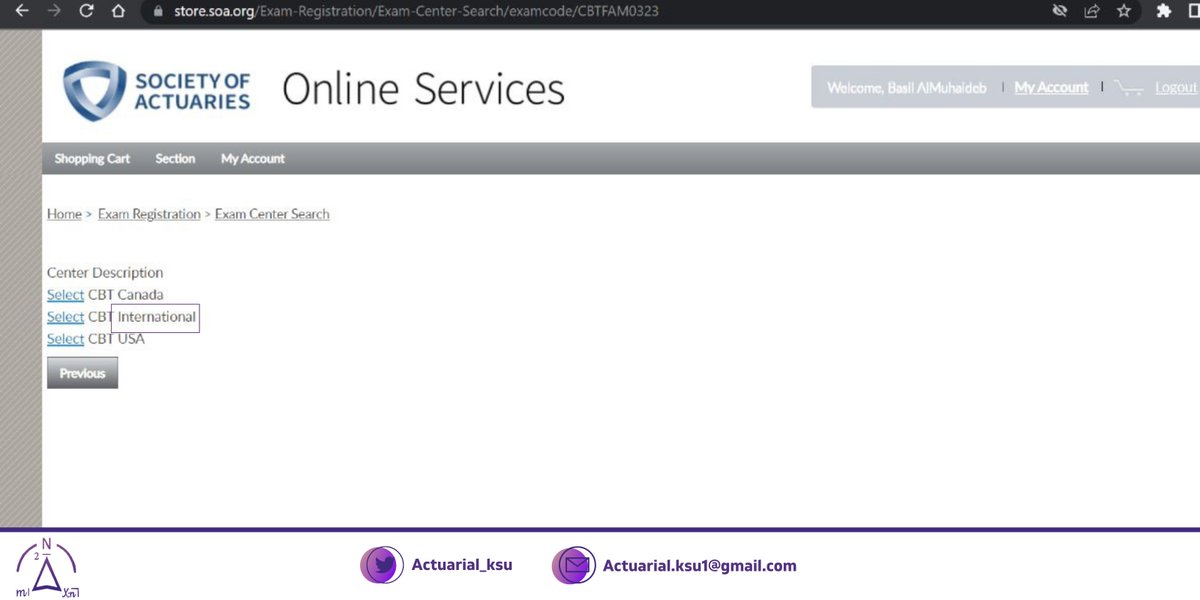The height and width of the screenshot is (600, 1200).
Task: Go to Home in the breadcrumb
Action: (x=64, y=214)
